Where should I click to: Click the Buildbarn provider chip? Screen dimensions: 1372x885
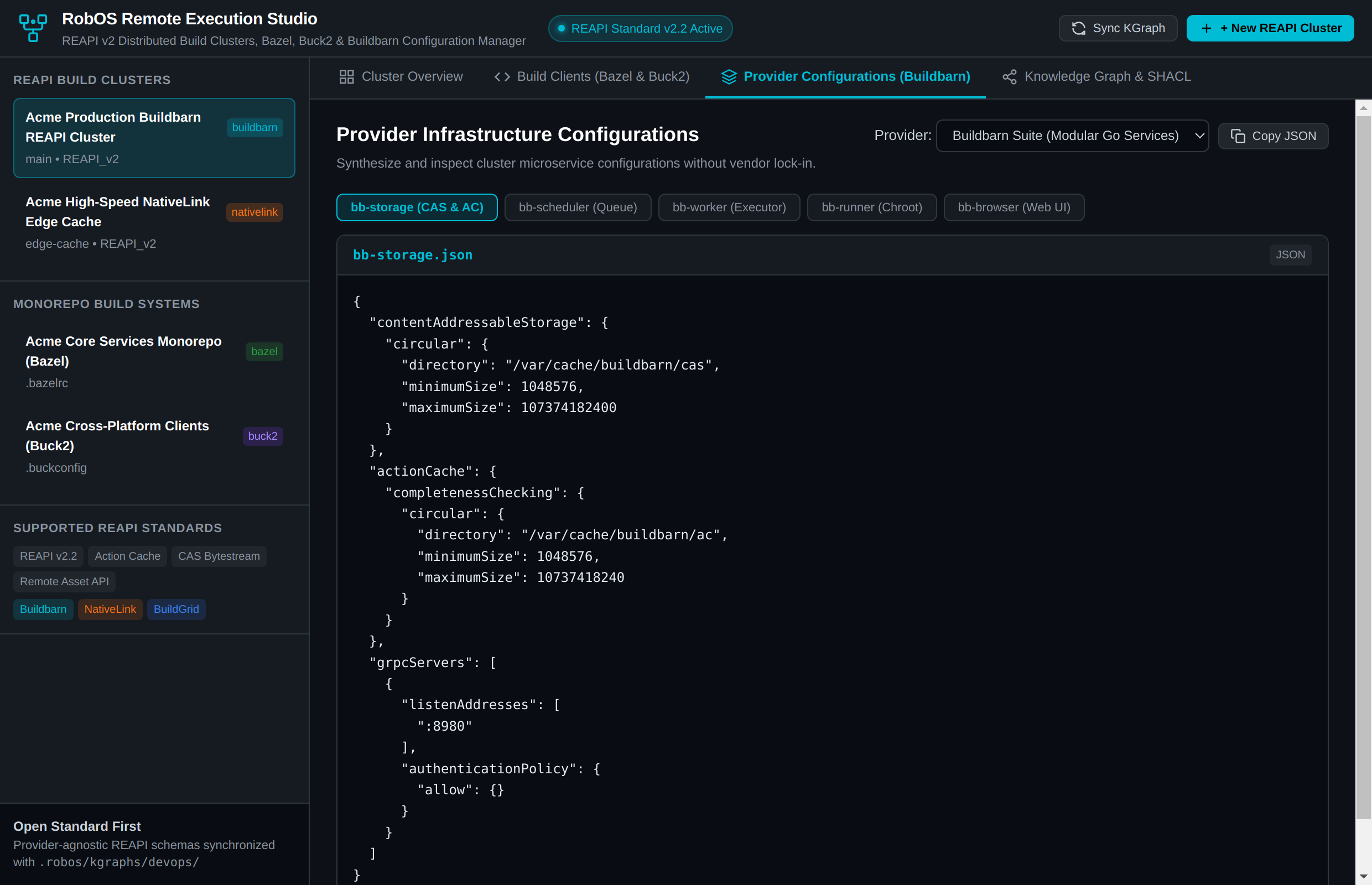[x=43, y=608]
